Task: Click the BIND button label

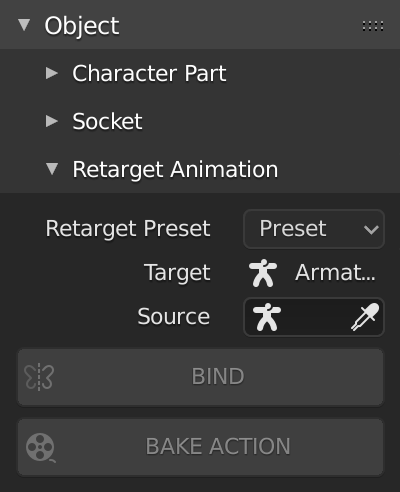Action: pyautogui.click(x=218, y=377)
